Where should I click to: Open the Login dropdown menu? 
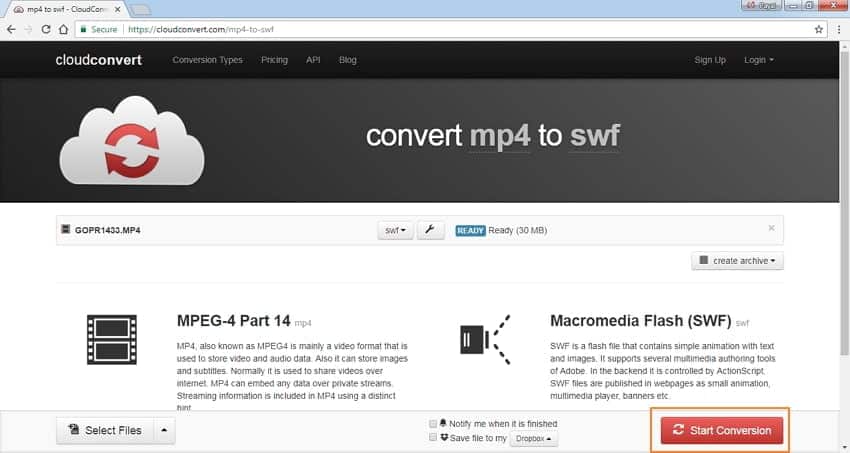pos(758,60)
